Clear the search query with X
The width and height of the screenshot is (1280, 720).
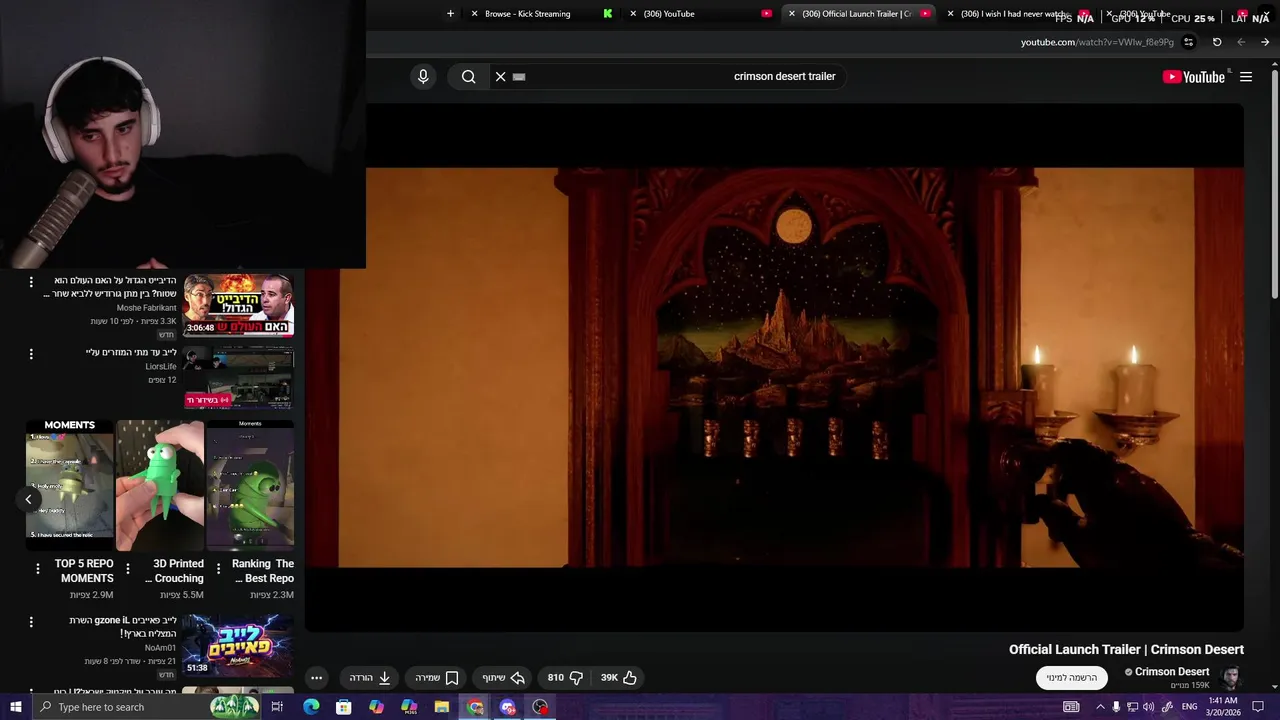[x=500, y=76]
